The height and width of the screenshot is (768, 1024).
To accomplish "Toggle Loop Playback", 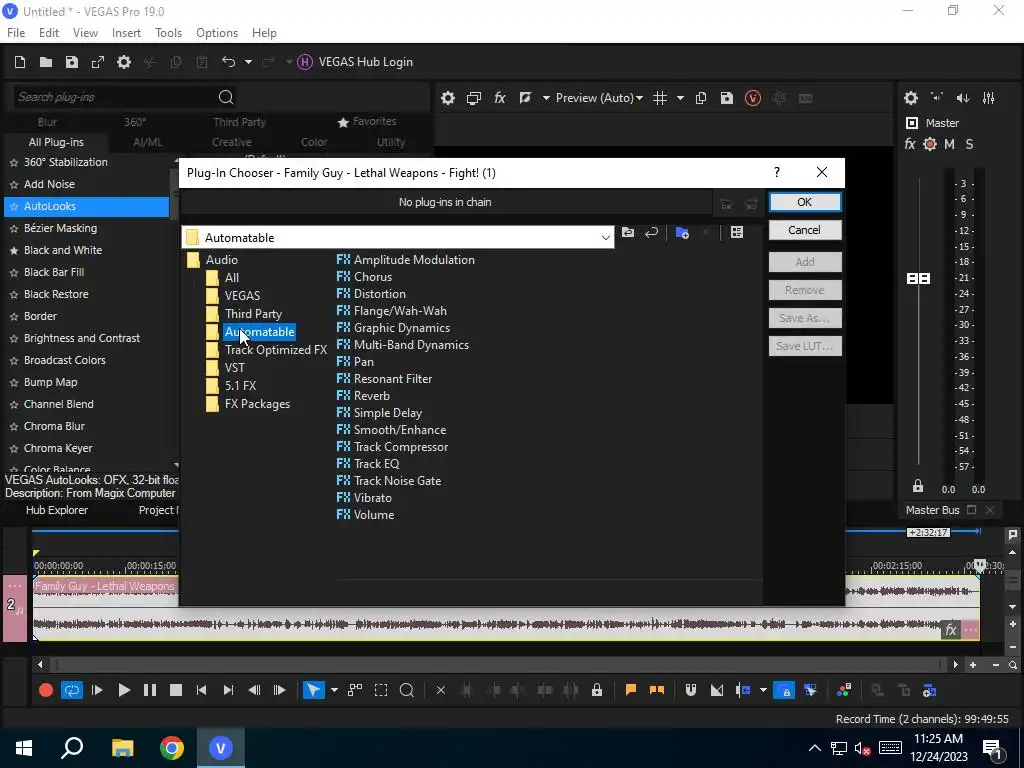I will (x=71, y=690).
